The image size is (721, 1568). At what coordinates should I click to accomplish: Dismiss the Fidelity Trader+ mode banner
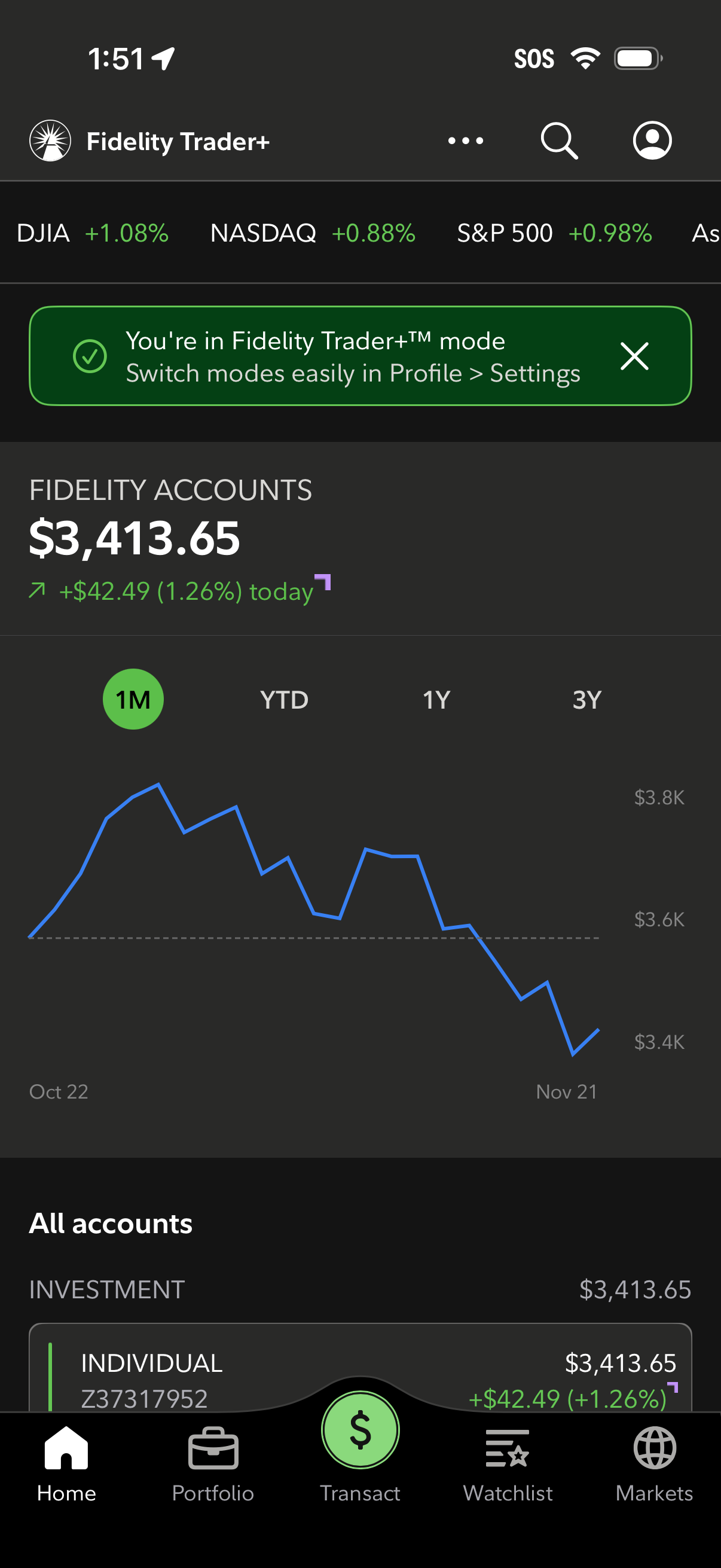pos(634,356)
